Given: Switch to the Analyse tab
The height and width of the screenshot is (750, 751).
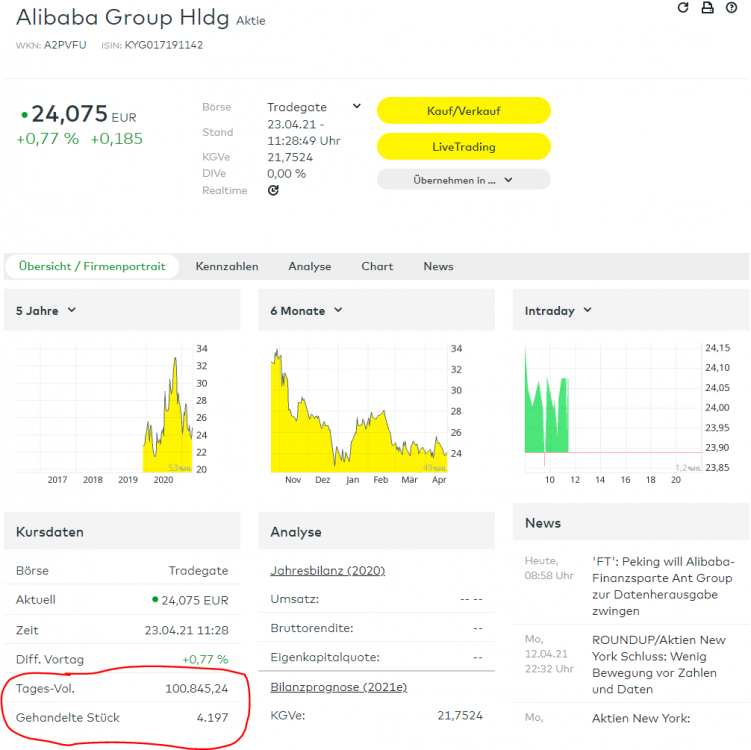Looking at the screenshot, I should tap(309, 266).
